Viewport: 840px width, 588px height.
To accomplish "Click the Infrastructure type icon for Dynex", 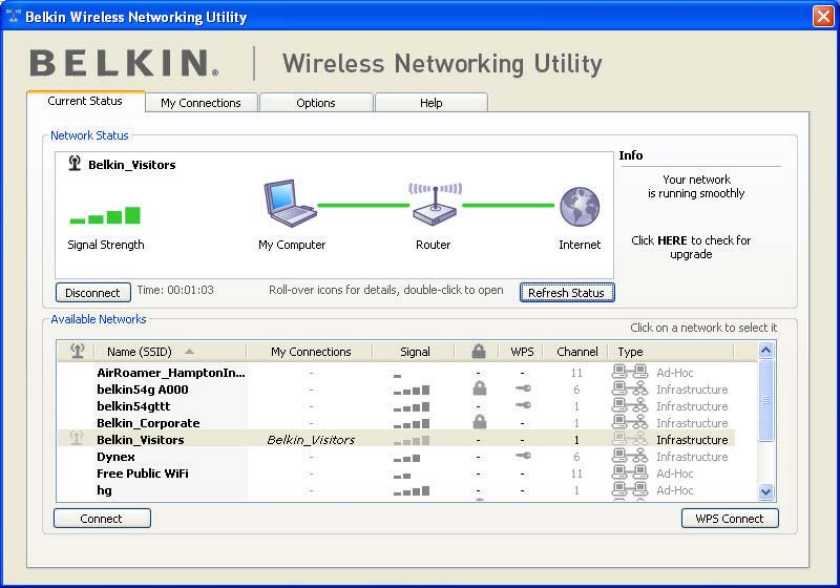I will coord(630,456).
